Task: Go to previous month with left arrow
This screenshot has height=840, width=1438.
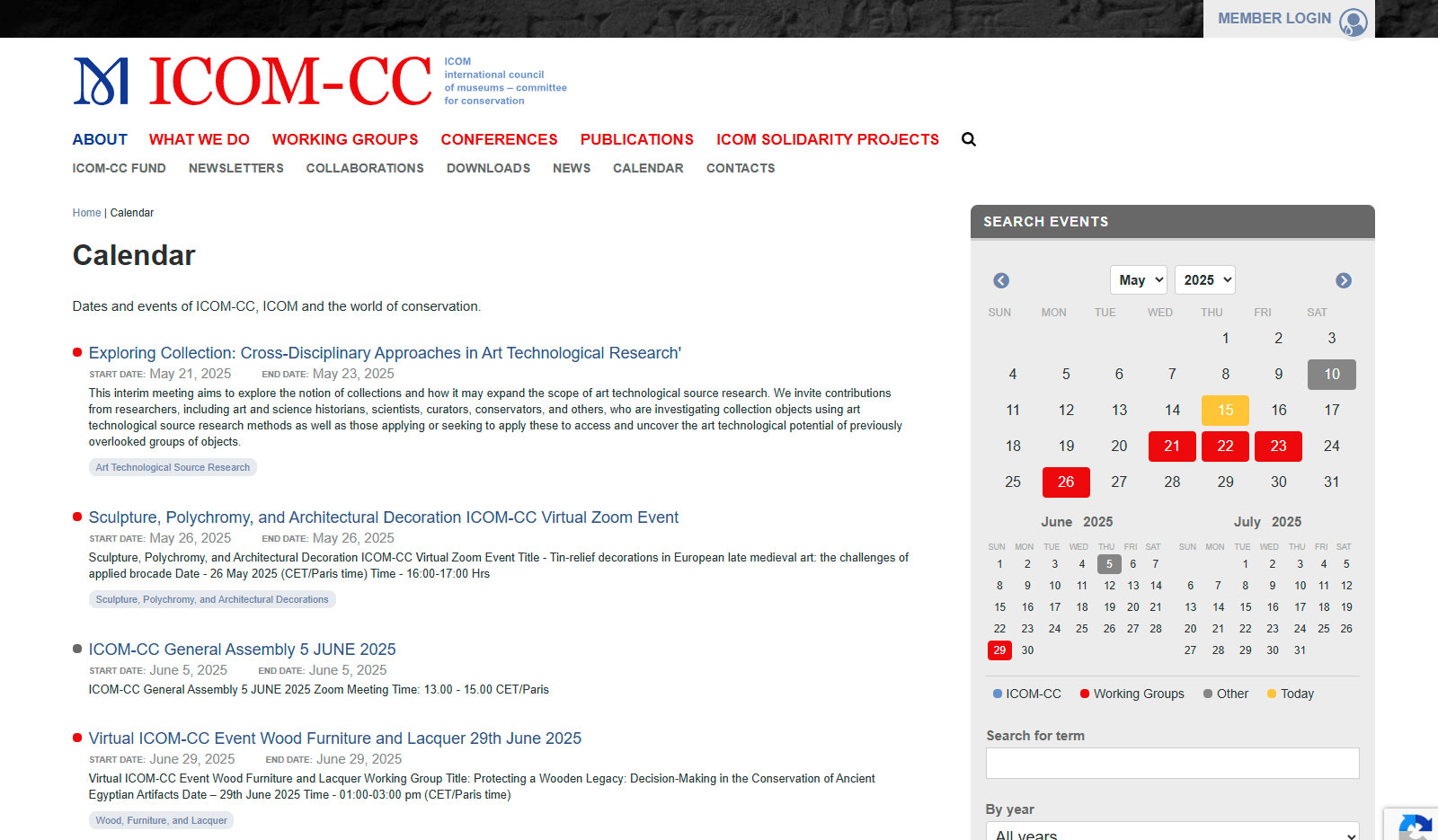Action: coord(1000,280)
